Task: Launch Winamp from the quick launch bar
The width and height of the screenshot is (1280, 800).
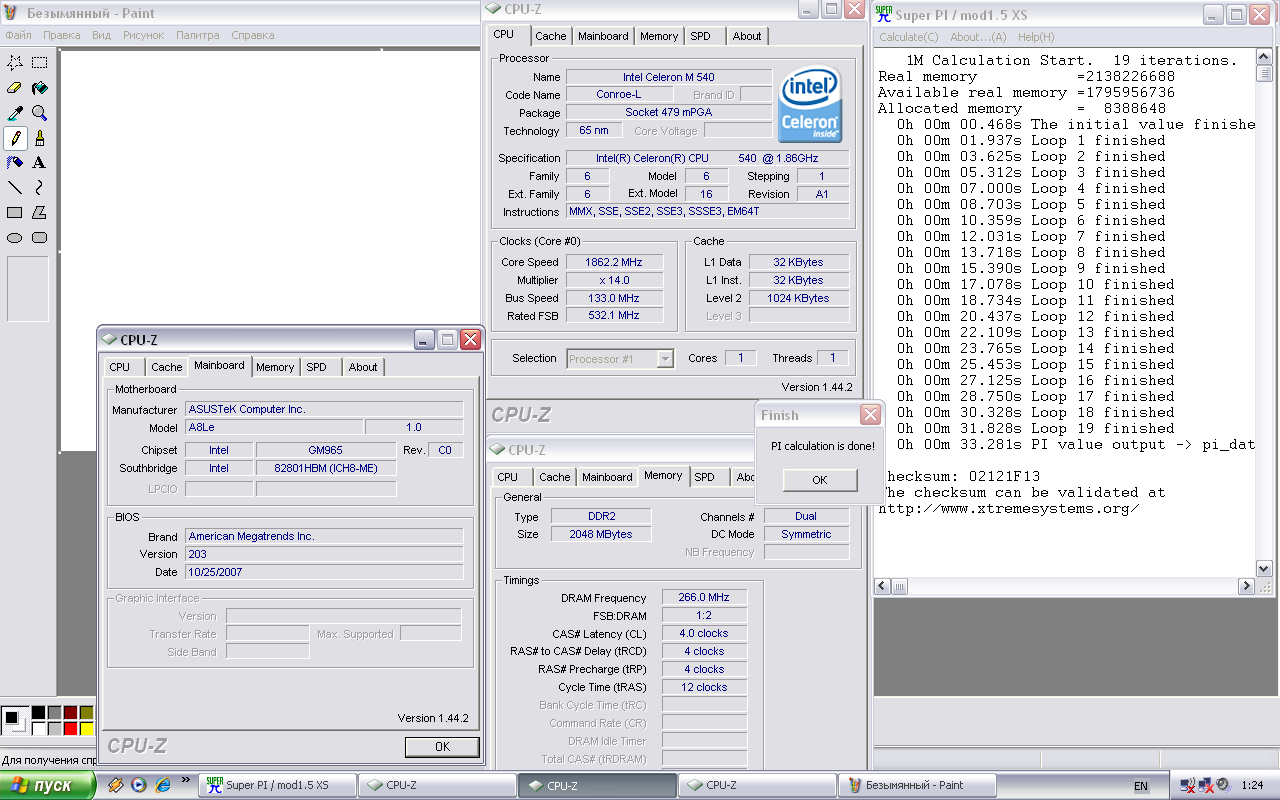Action: [116, 785]
